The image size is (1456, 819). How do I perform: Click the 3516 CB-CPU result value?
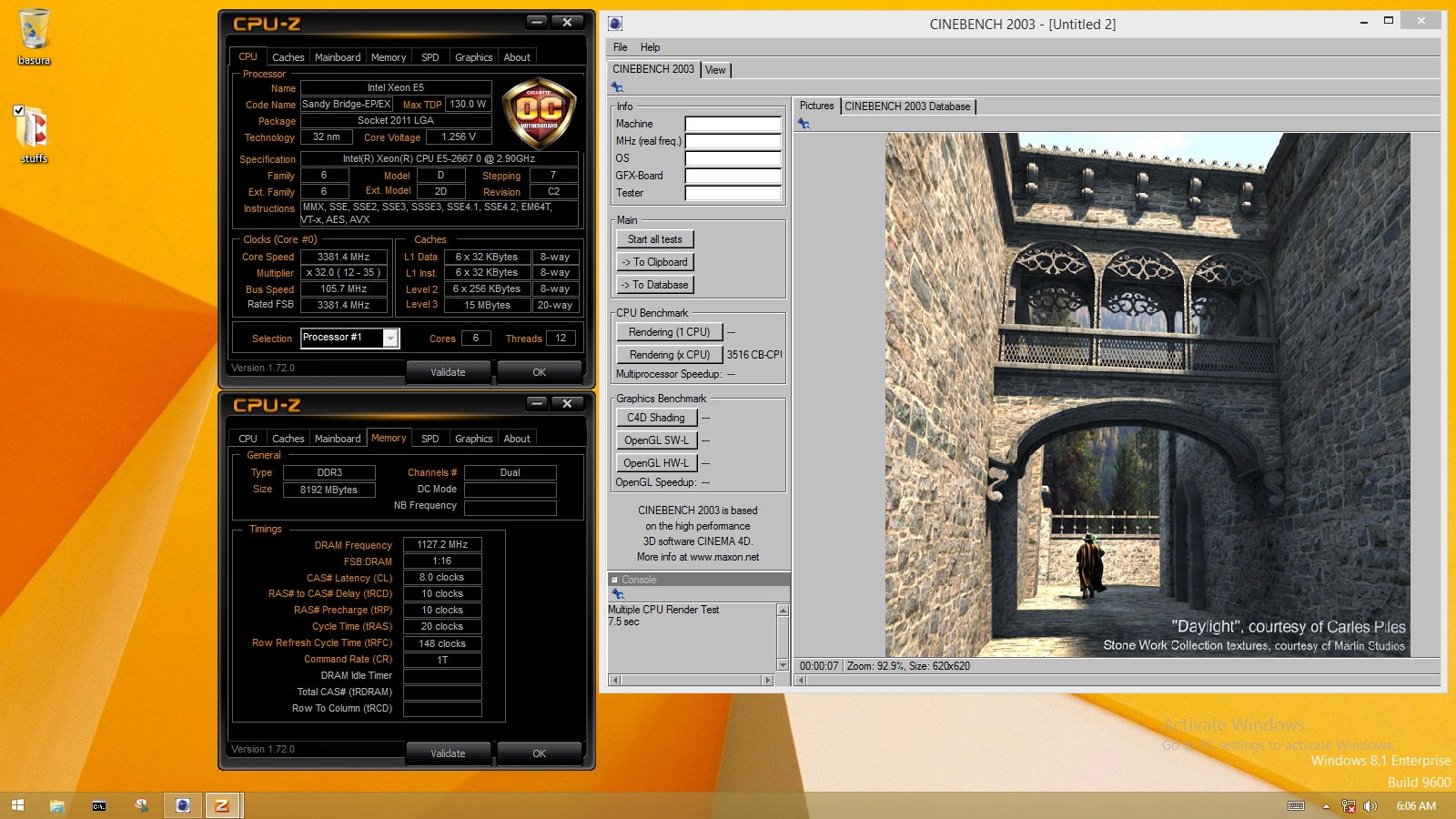point(754,355)
